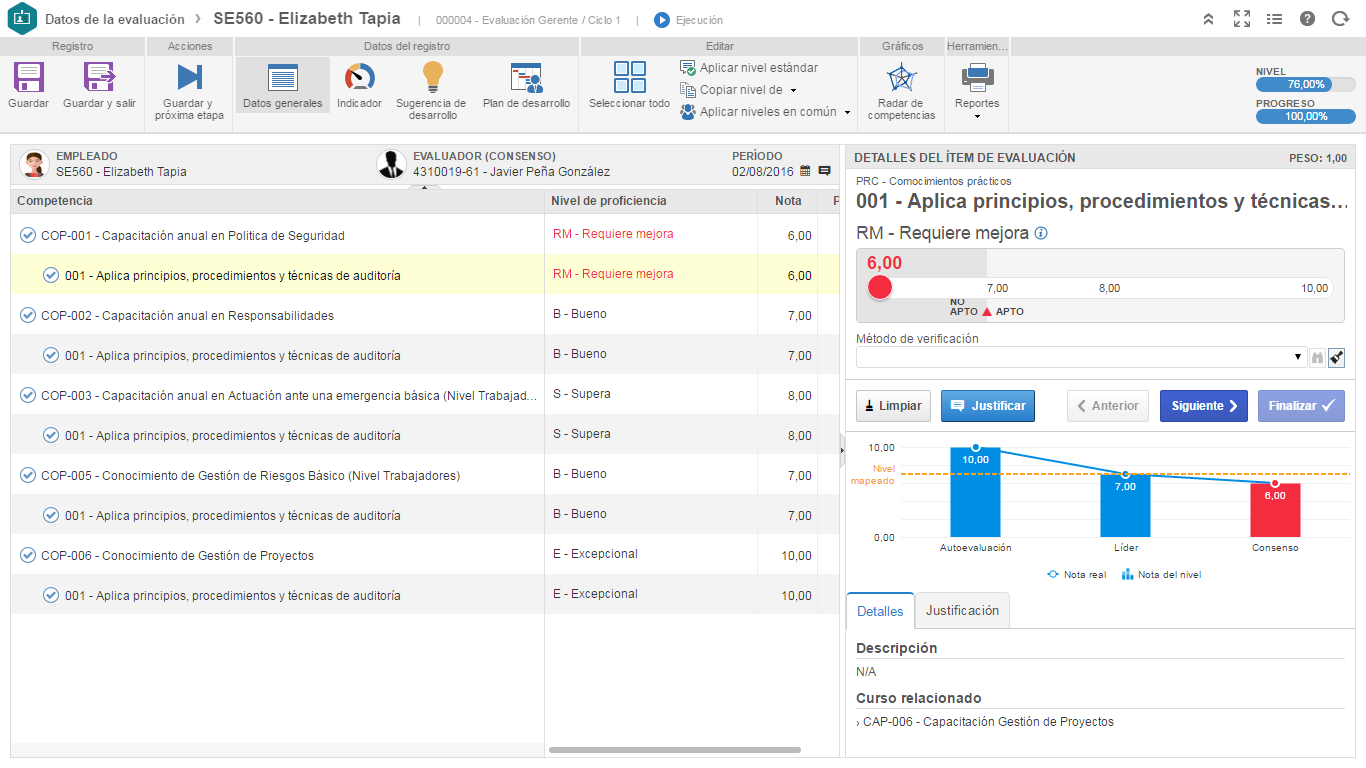Switch to the Justificación tab
The height and width of the screenshot is (768, 1366).
962,610
